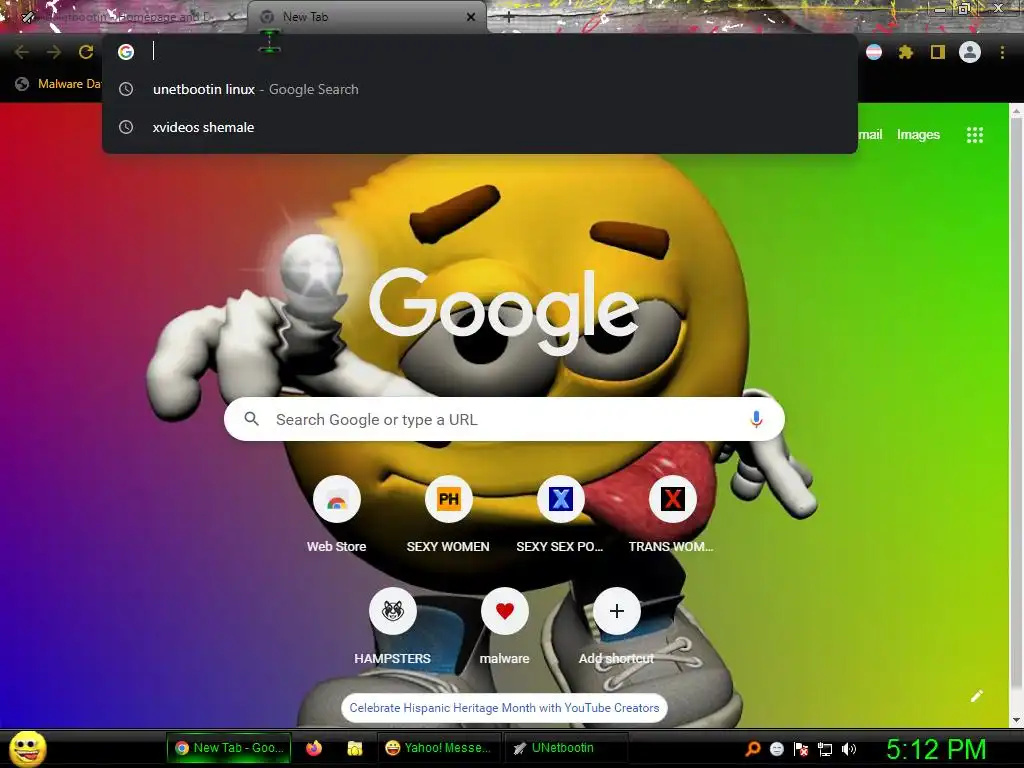
Task: Click the magnifier tray icon
Action: [x=753, y=749]
